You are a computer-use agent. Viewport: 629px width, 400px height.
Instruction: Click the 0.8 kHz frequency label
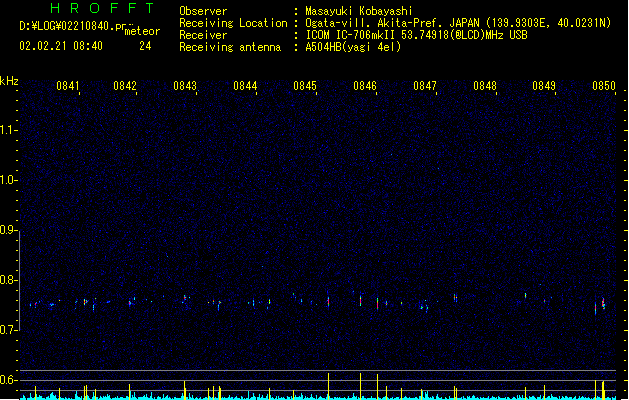[8, 280]
